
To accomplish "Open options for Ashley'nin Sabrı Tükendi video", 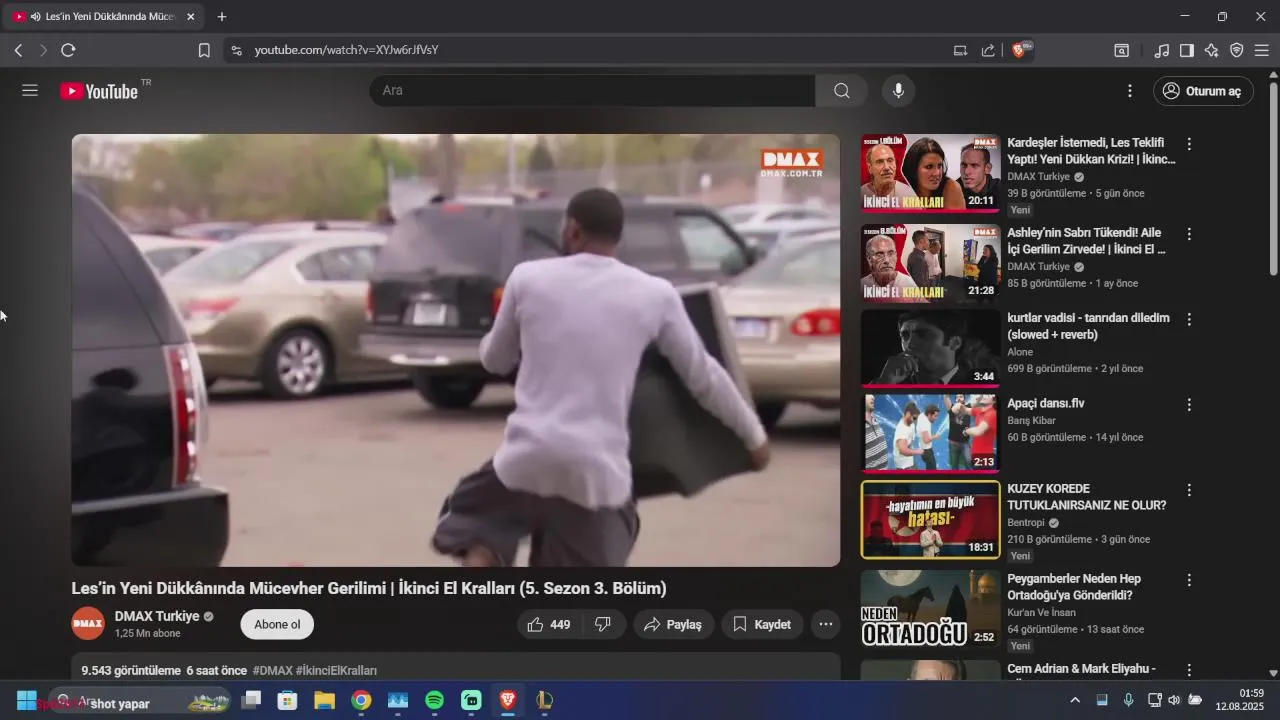I will click(1189, 234).
